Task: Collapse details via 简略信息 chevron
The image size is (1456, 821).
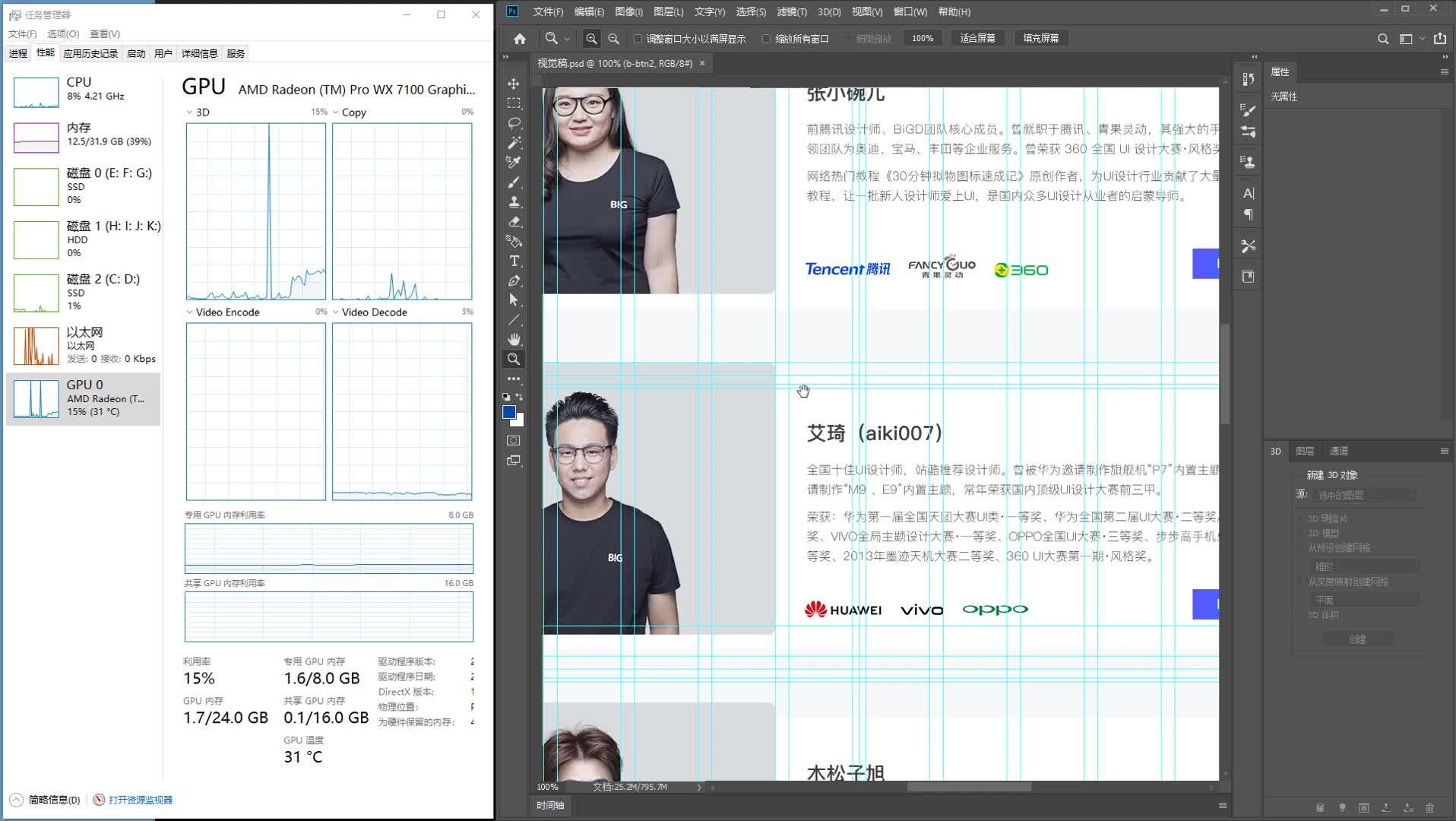Action: tap(16, 800)
